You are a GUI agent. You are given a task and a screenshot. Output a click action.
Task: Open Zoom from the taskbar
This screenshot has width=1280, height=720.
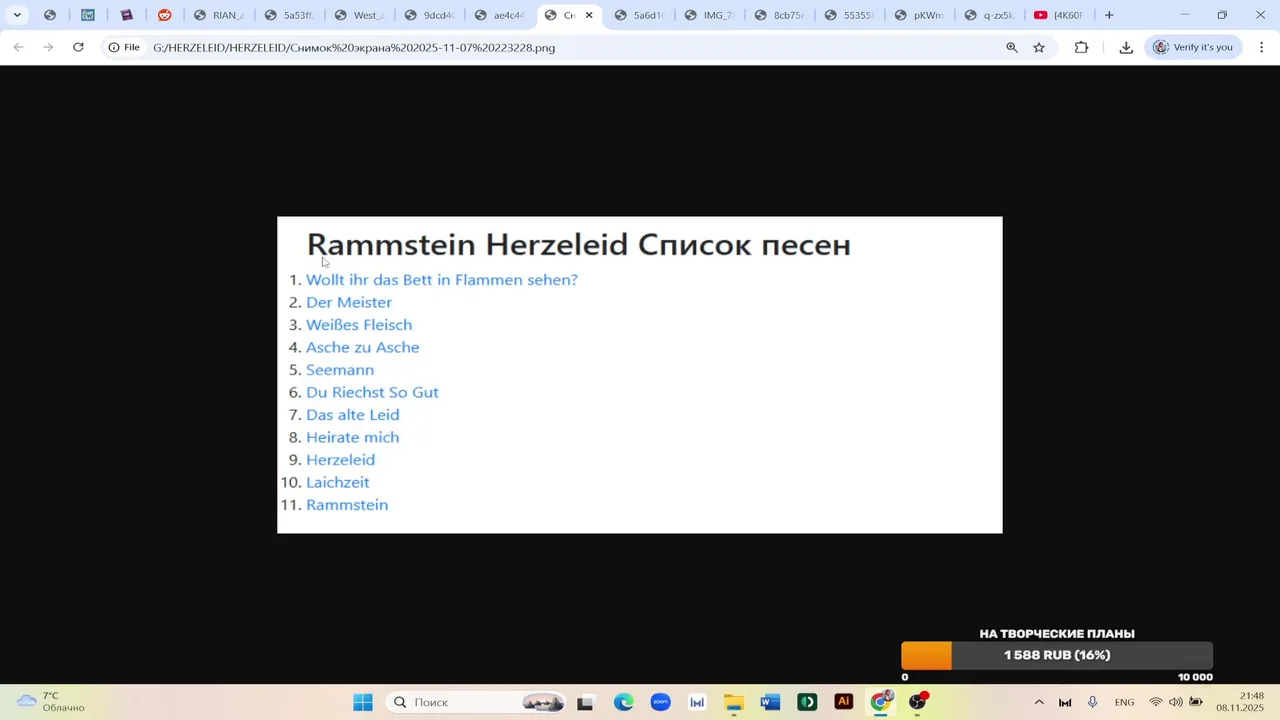coord(660,702)
